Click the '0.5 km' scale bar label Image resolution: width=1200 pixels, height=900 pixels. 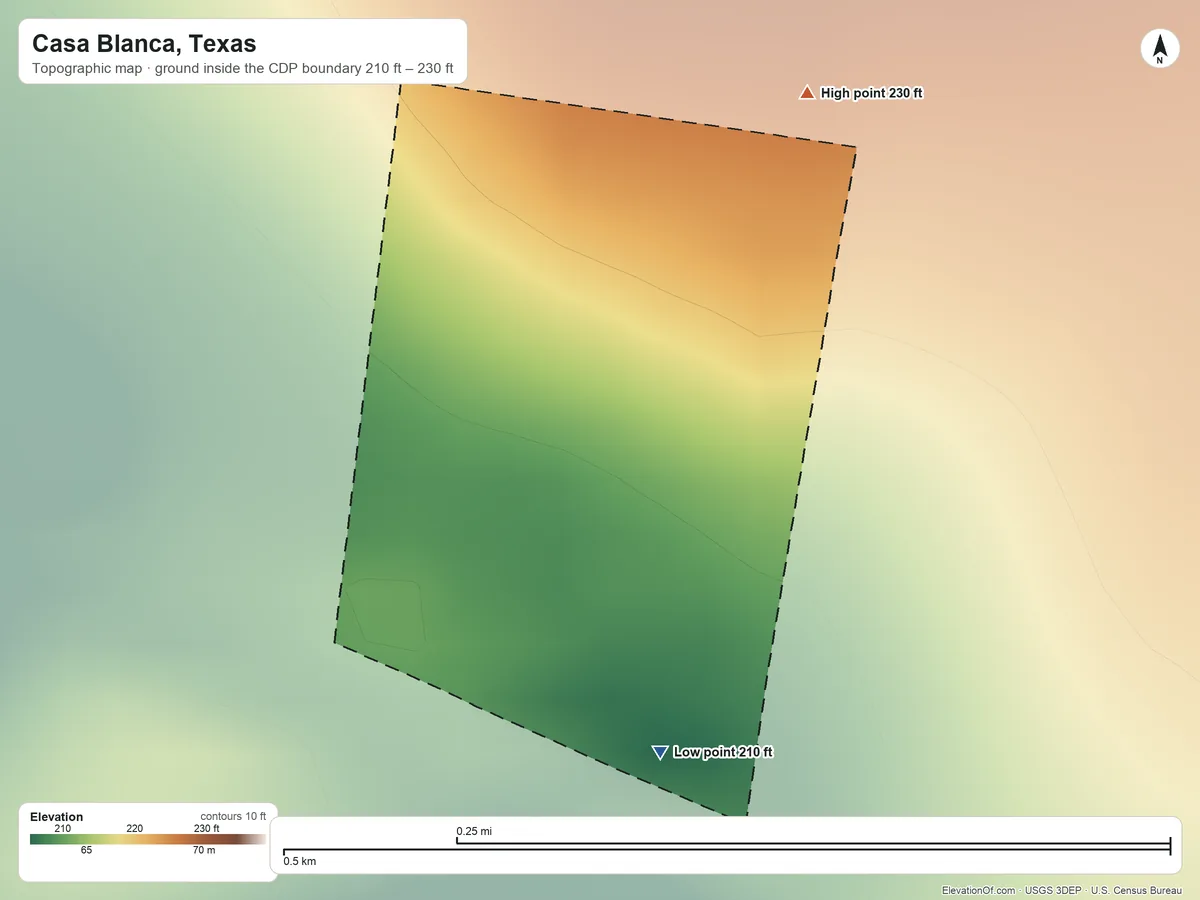point(300,861)
